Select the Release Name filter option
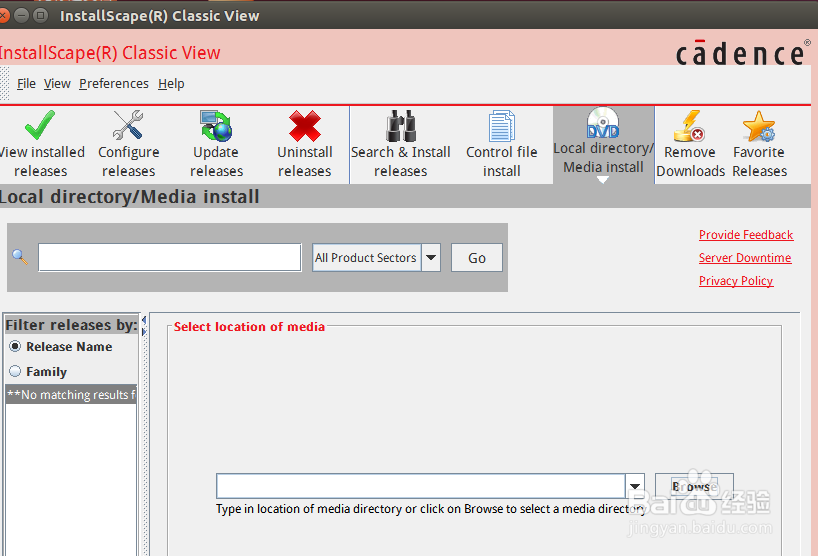The height and width of the screenshot is (556, 818). click(x=61, y=346)
